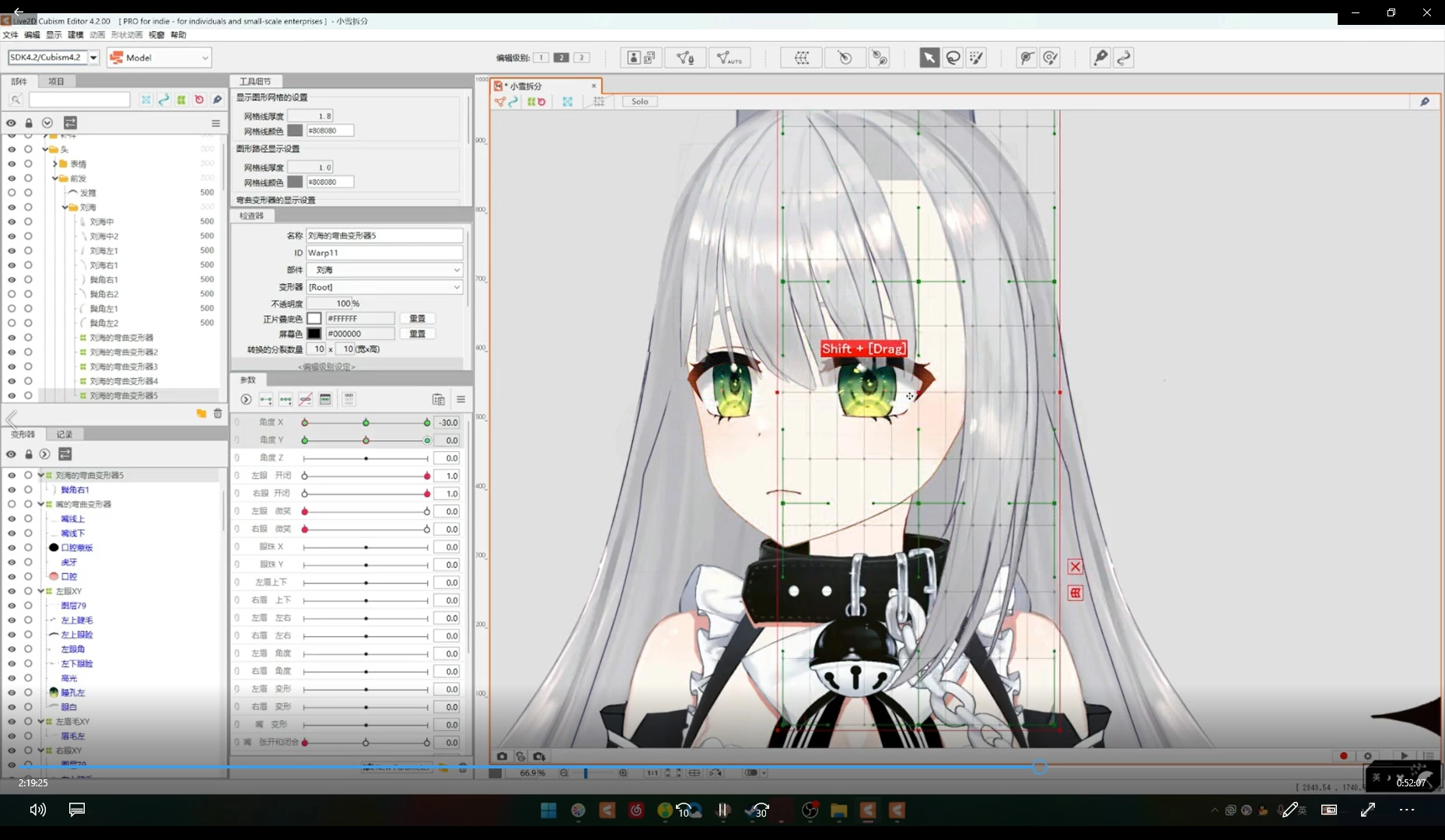Viewport: 1445px width, 840px height.
Task: Select the arrow selection tool
Action: 929,58
